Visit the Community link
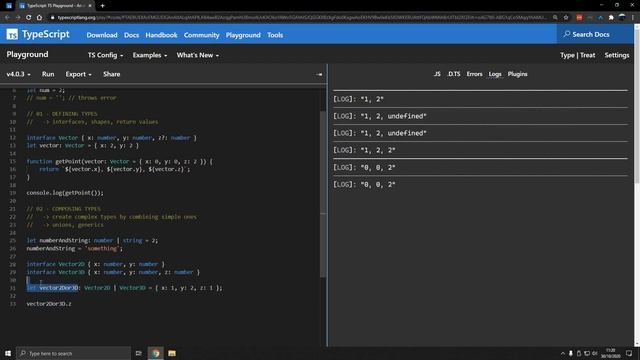The width and height of the screenshot is (640, 360). coord(201,35)
